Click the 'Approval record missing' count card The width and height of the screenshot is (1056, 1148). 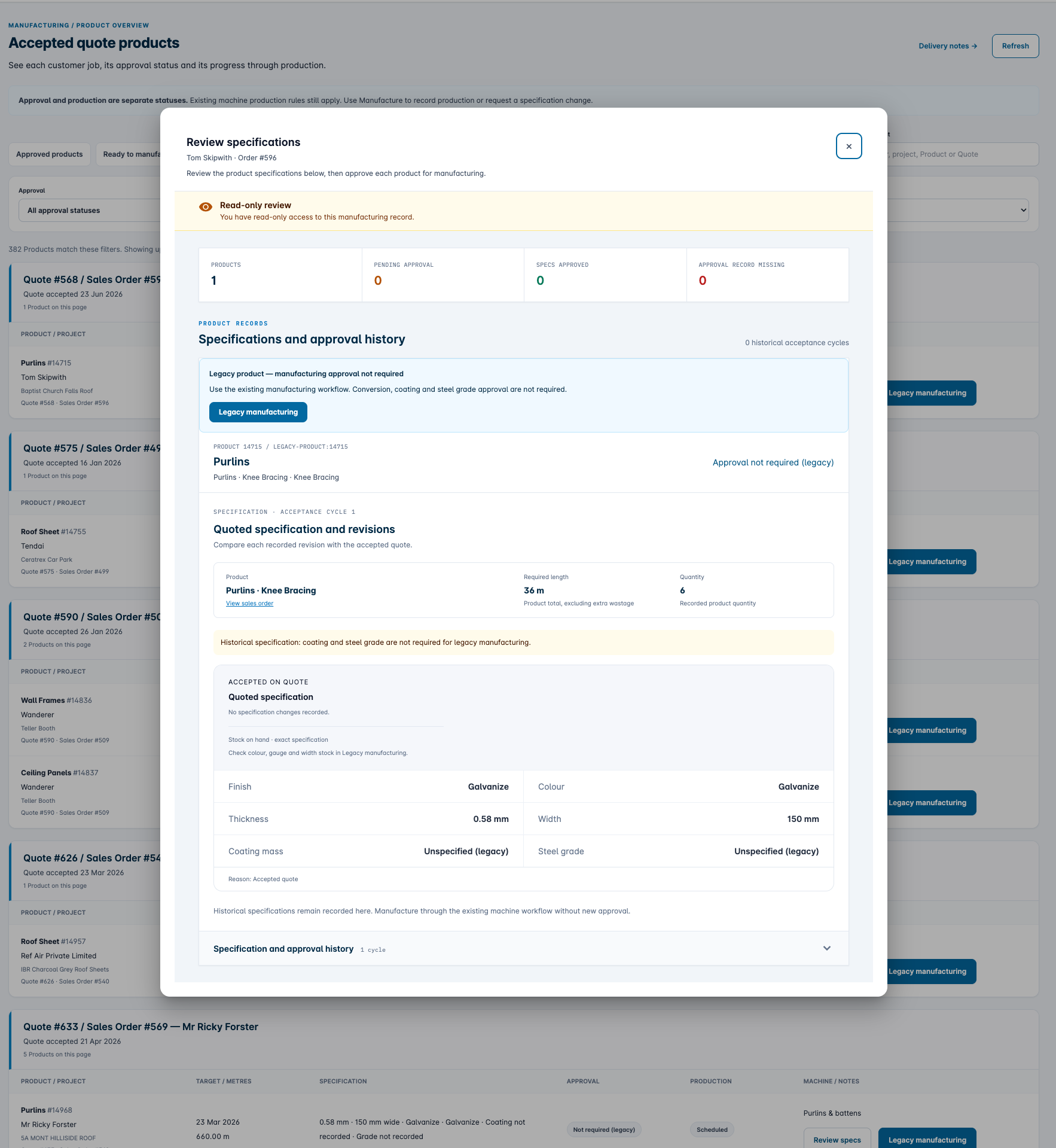[x=768, y=275]
